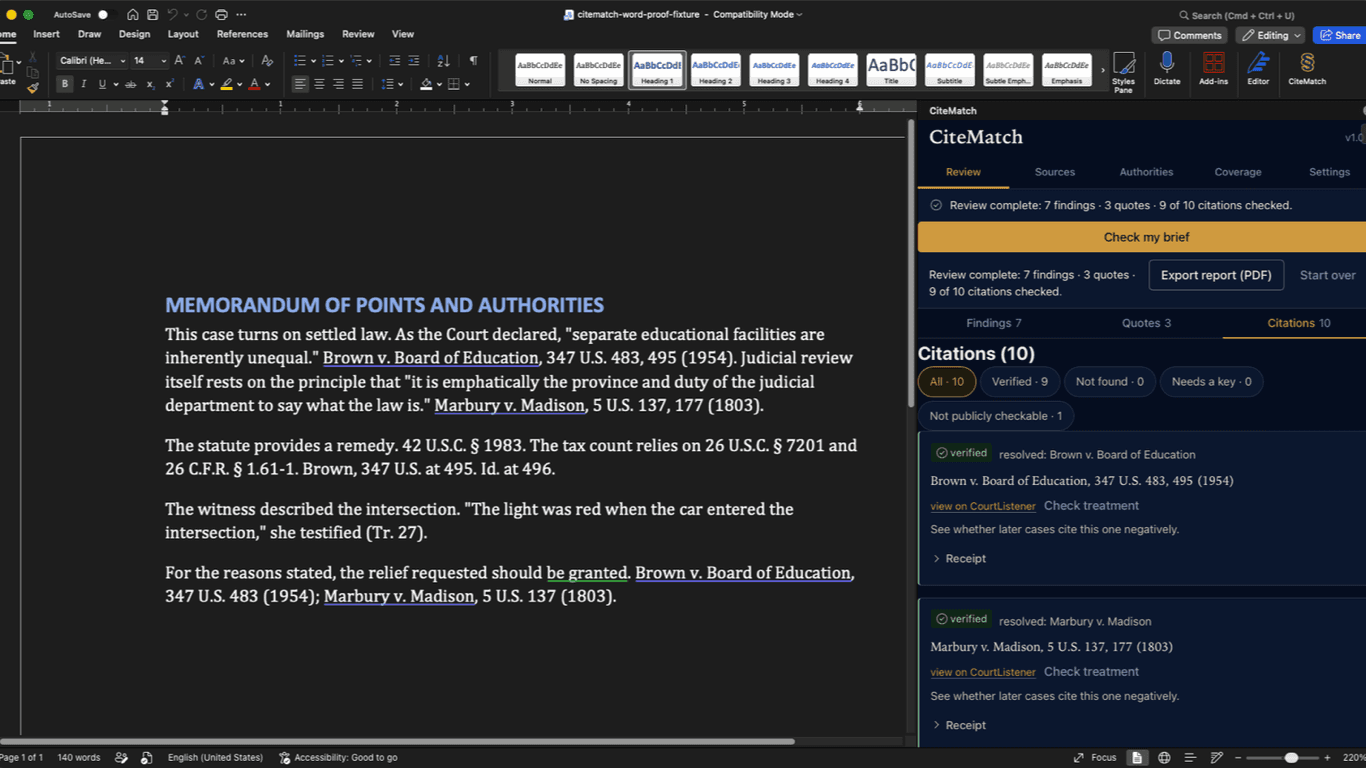Decrease font size with shrink icon
This screenshot has height=768, width=1366.
coord(198,61)
